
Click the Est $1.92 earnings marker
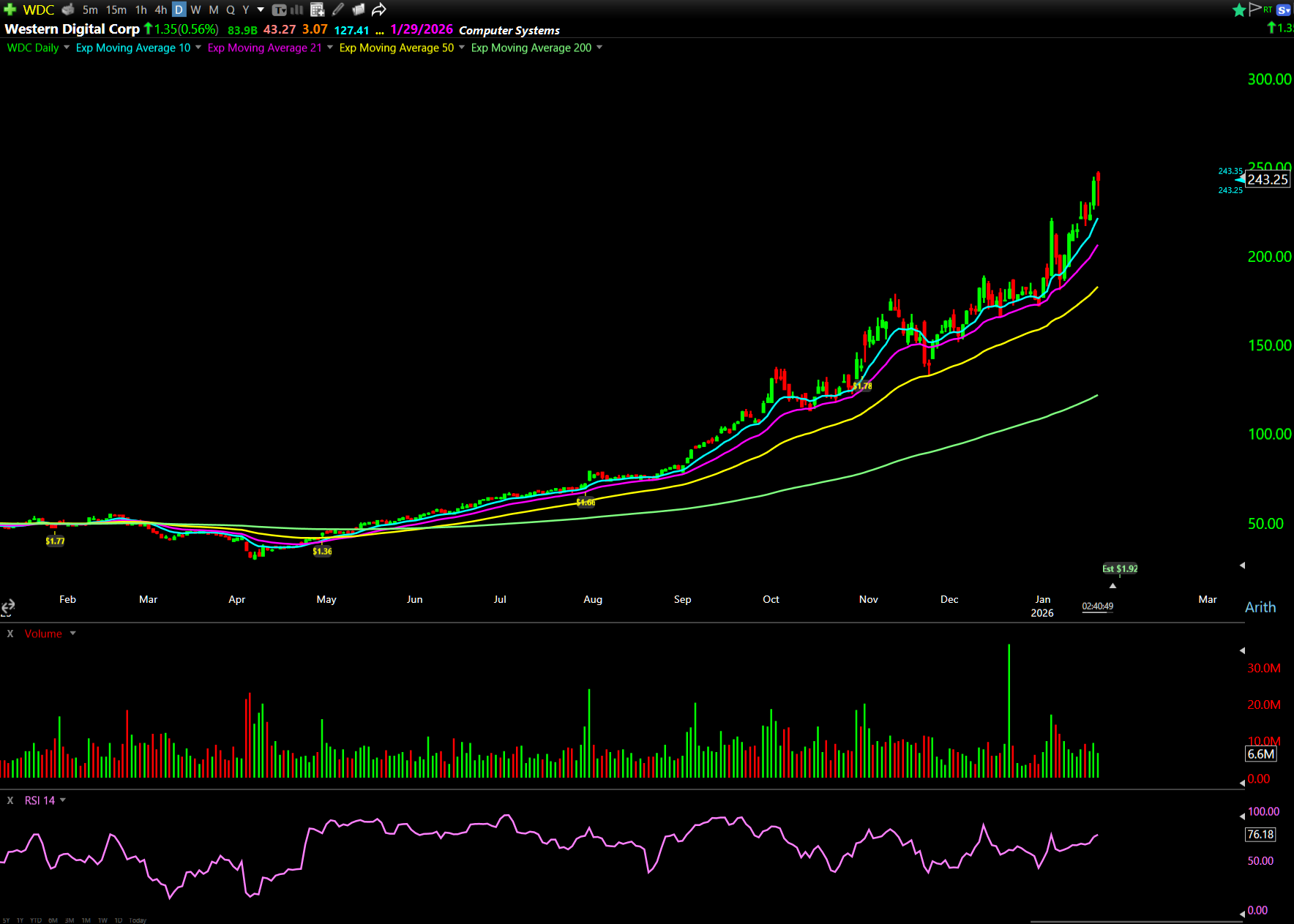[x=1120, y=568]
